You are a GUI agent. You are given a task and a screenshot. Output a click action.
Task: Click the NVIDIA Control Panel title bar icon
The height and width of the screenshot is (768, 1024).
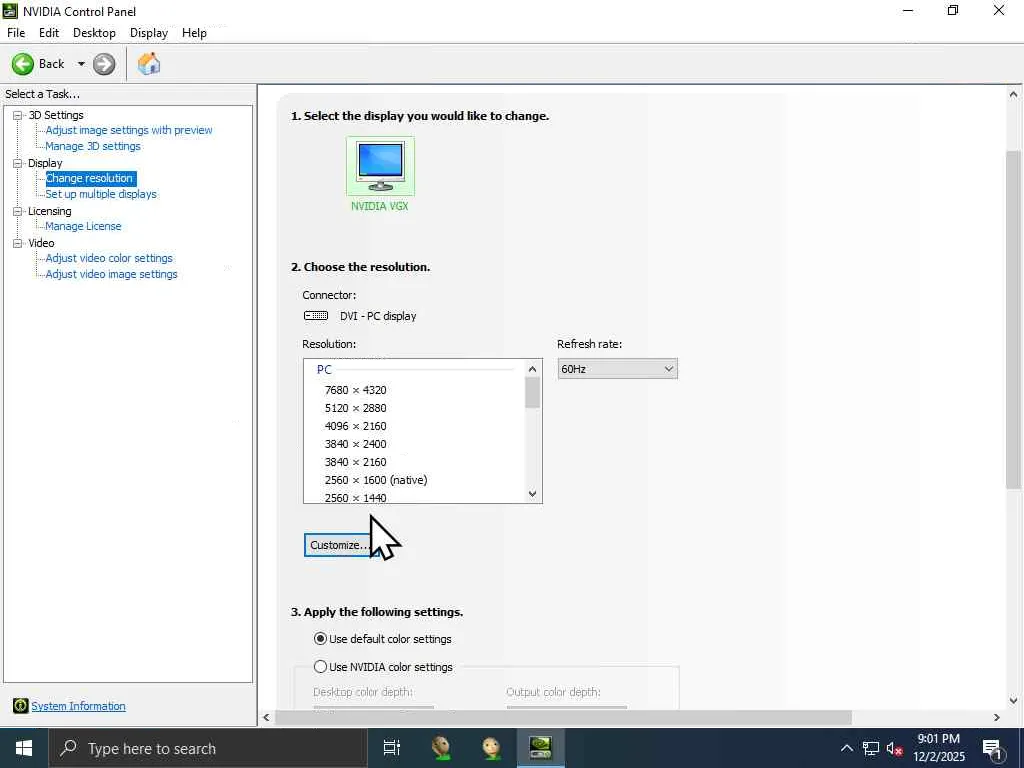[10, 10]
